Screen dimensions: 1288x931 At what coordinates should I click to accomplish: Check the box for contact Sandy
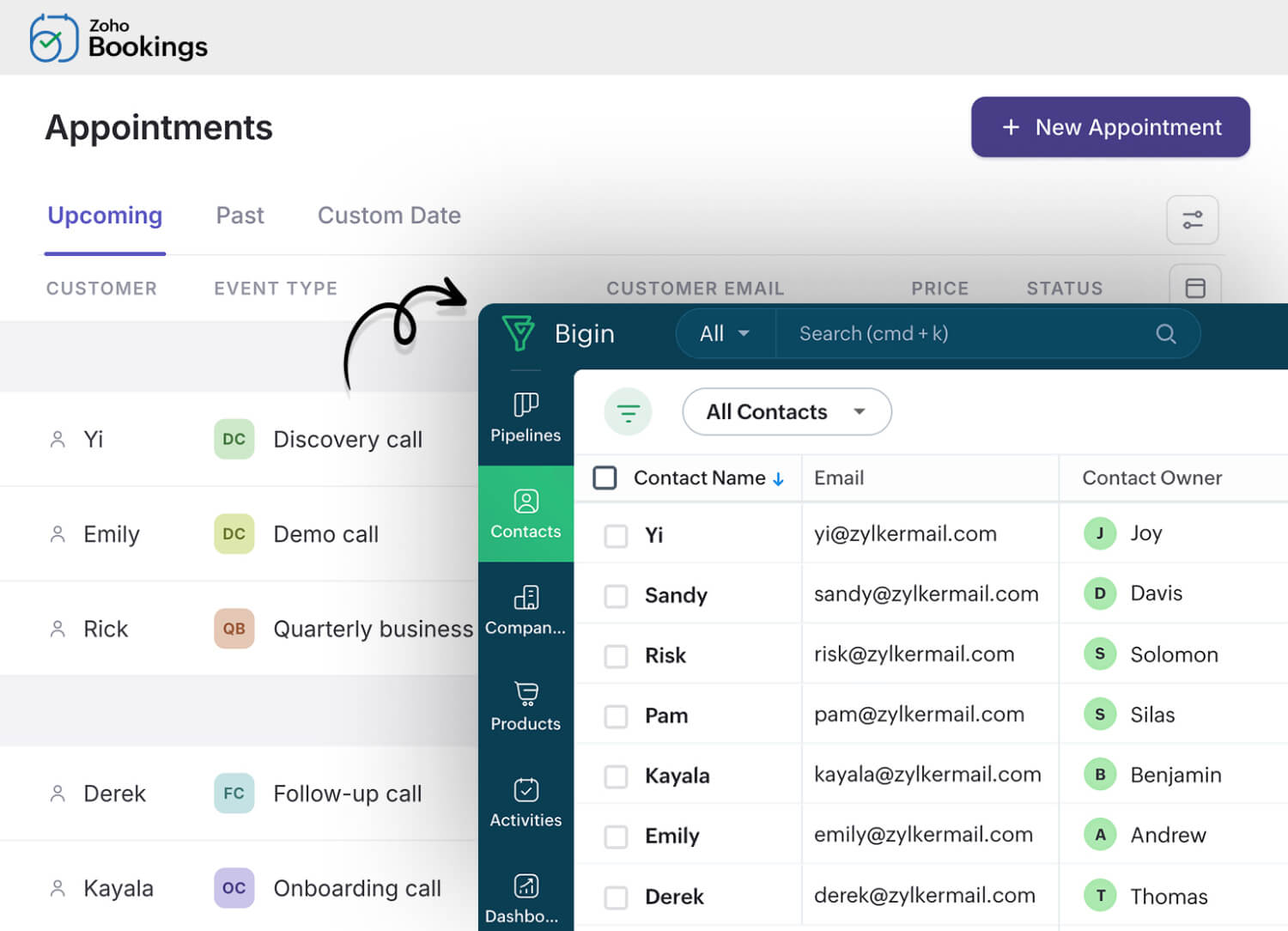coord(616,596)
